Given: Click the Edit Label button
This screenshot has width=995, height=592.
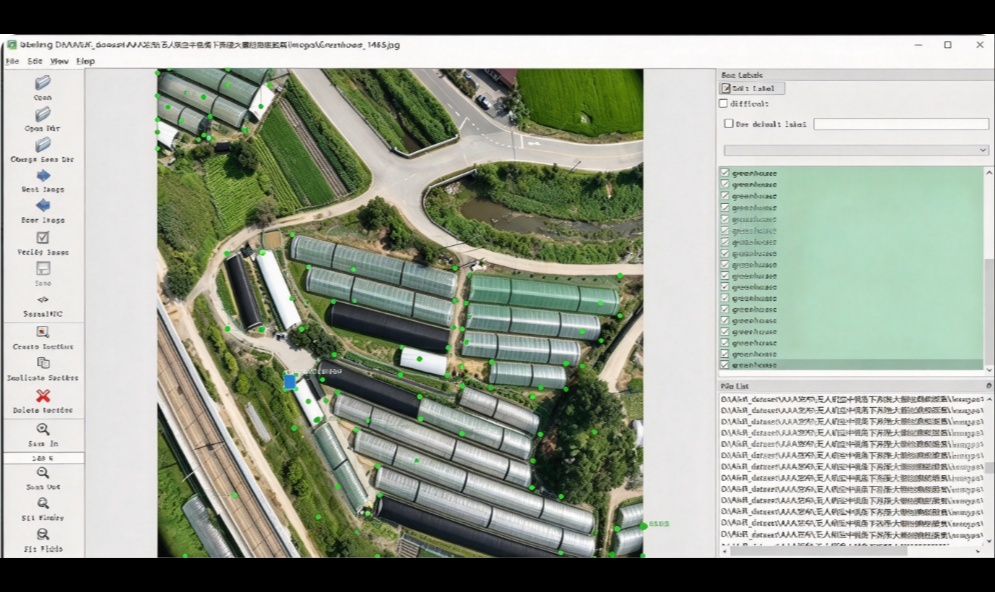Looking at the screenshot, I should (751, 88).
